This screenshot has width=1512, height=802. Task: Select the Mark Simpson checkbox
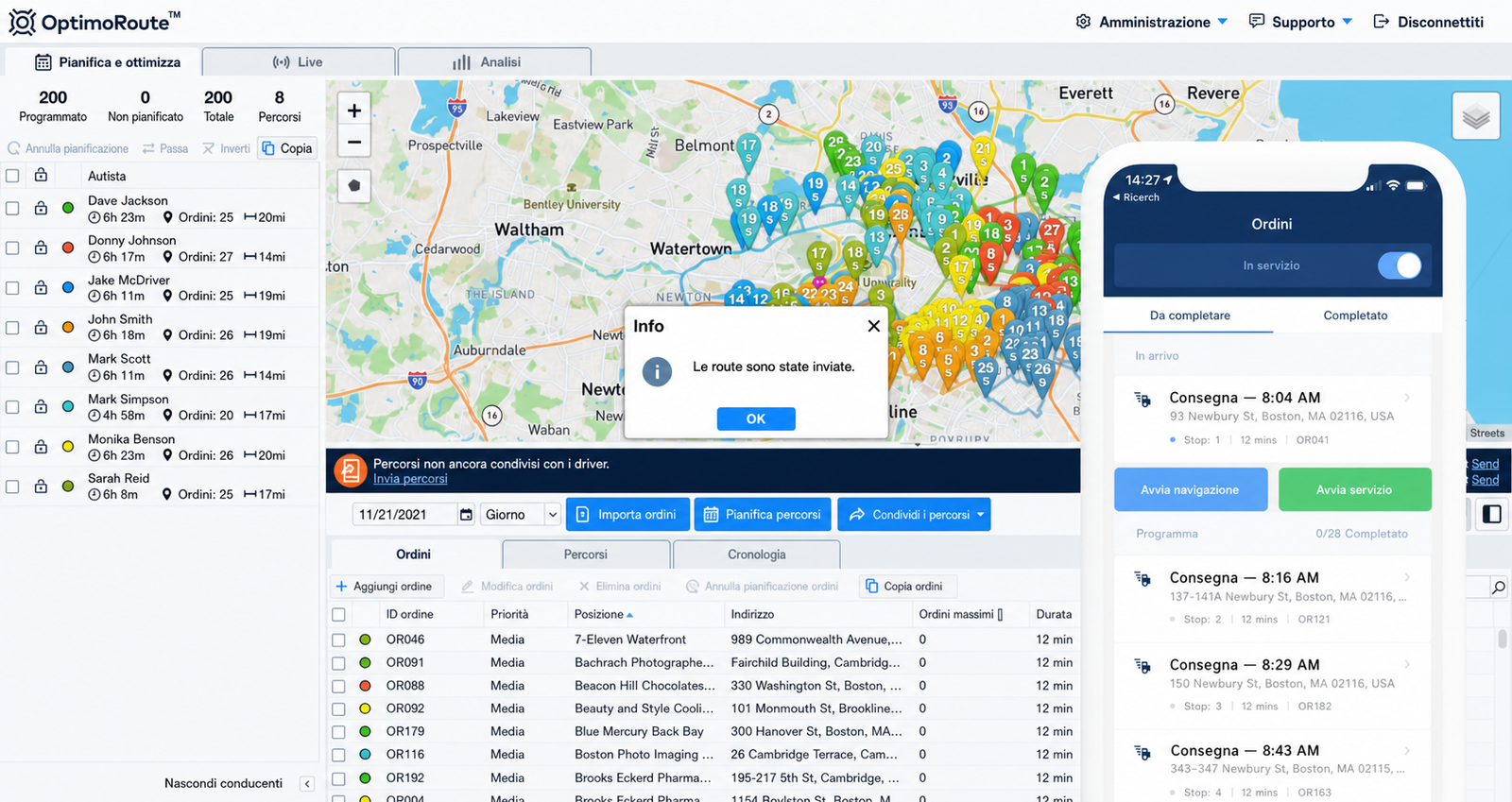pyautogui.click(x=12, y=406)
